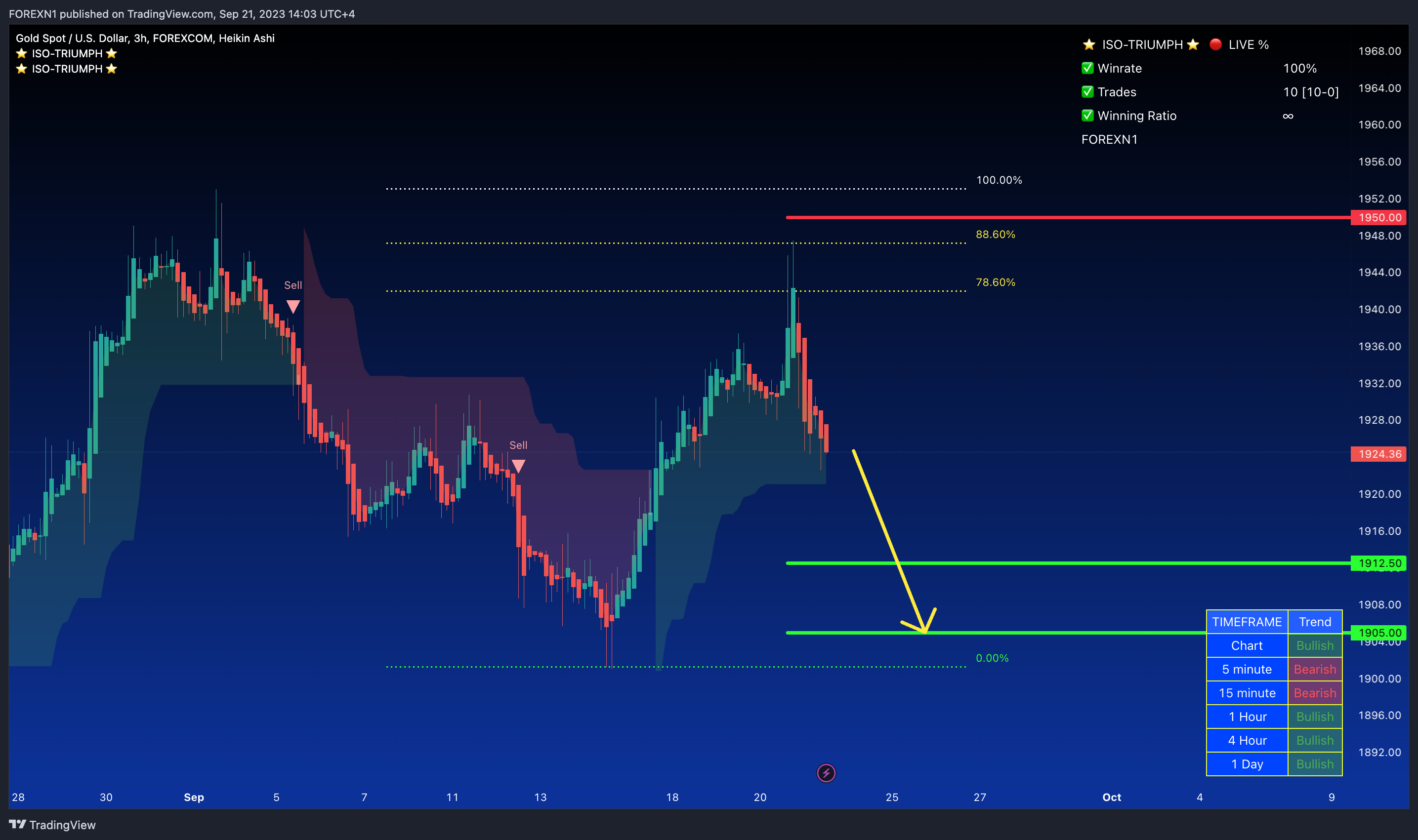The image size is (1418, 840).
Task: Click the red LIVE indicator dot
Action: (1215, 44)
